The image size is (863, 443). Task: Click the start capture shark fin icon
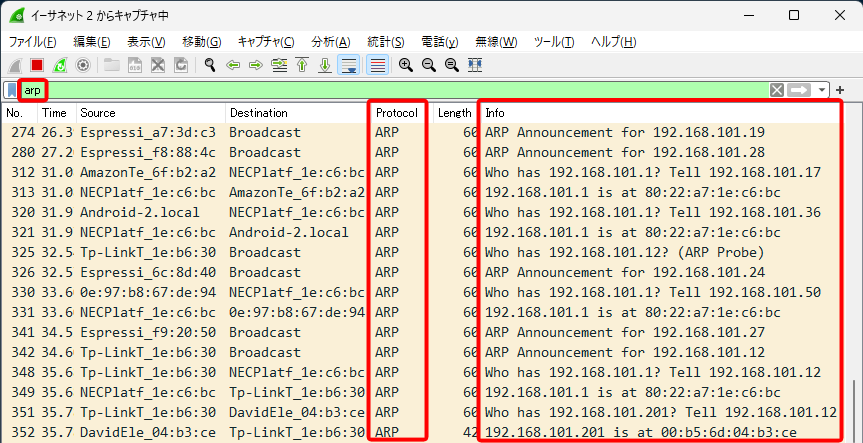14,65
